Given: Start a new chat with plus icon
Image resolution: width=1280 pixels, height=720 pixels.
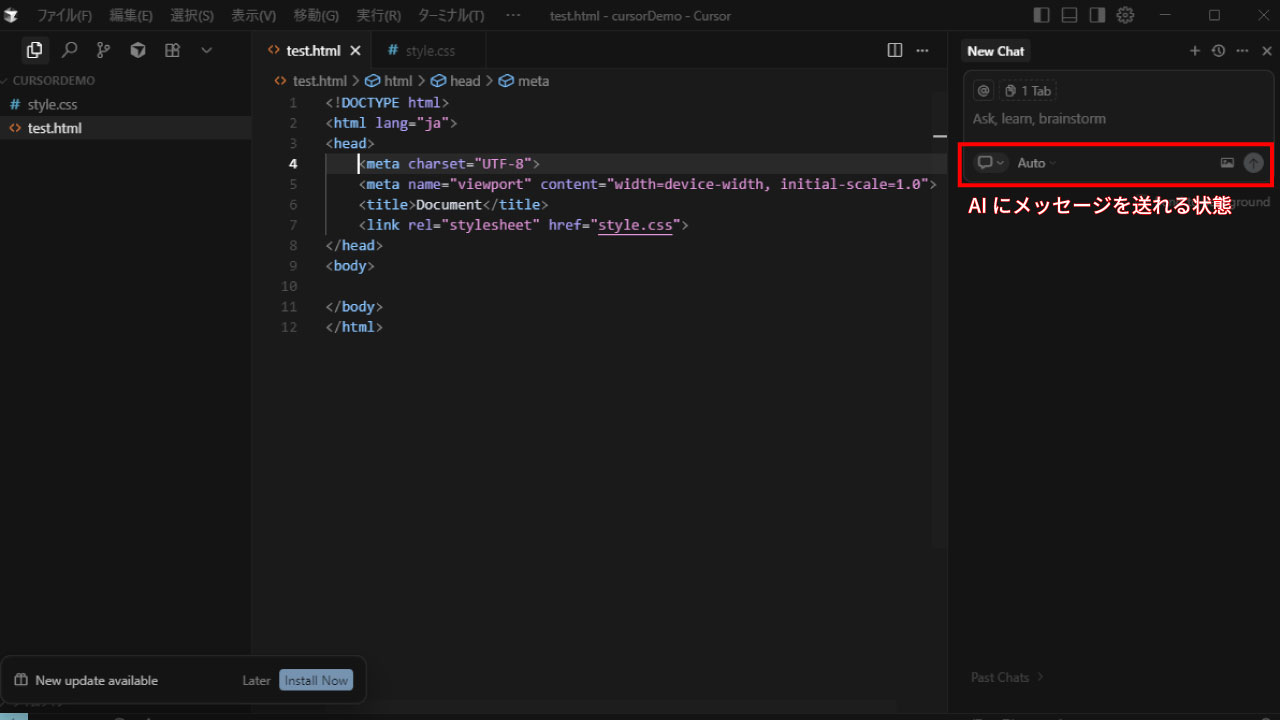Looking at the screenshot, I should (x=1194, y=51).
